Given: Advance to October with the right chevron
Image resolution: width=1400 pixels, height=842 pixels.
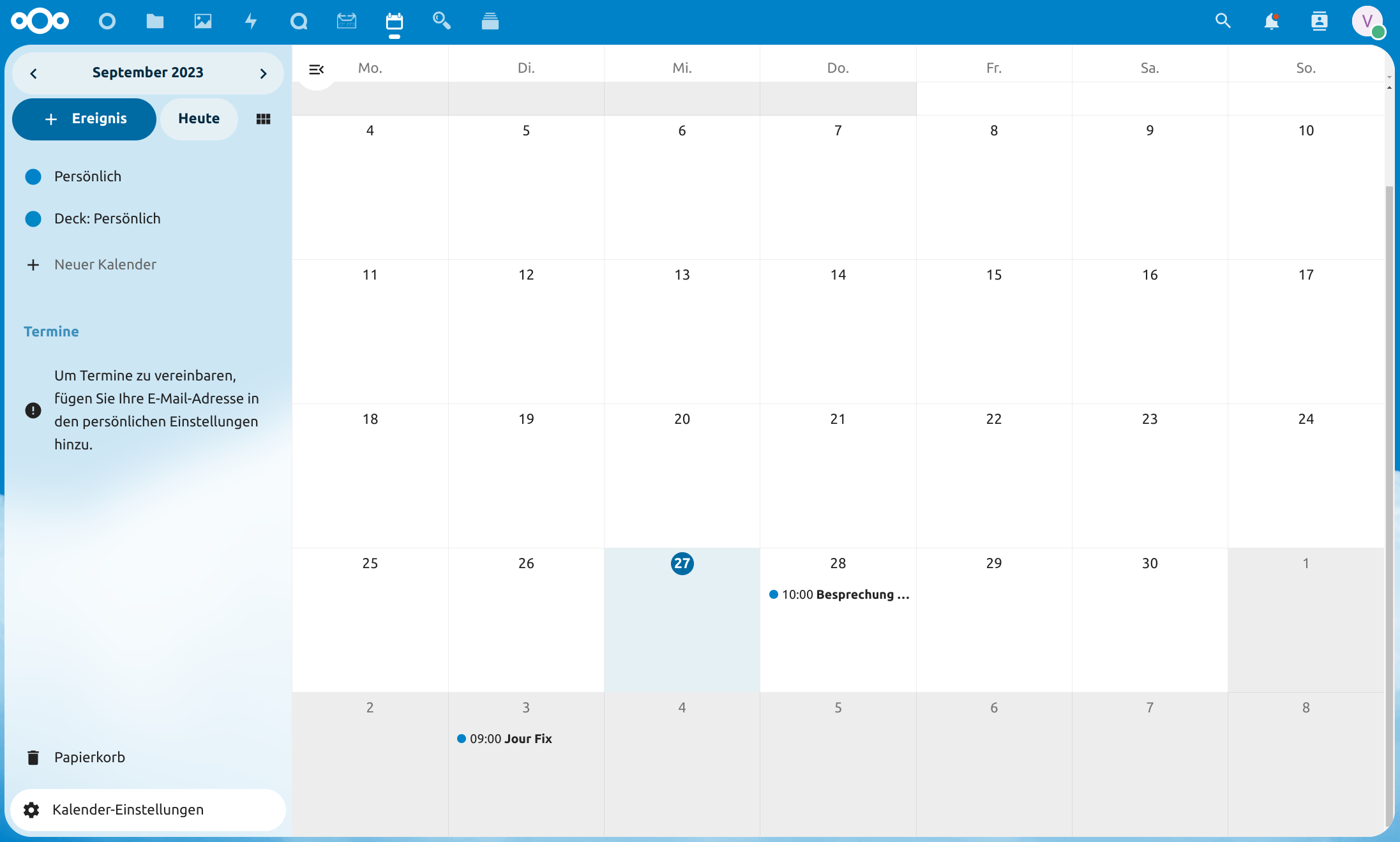Looking at the screenshot, I should tap(263, 73).
